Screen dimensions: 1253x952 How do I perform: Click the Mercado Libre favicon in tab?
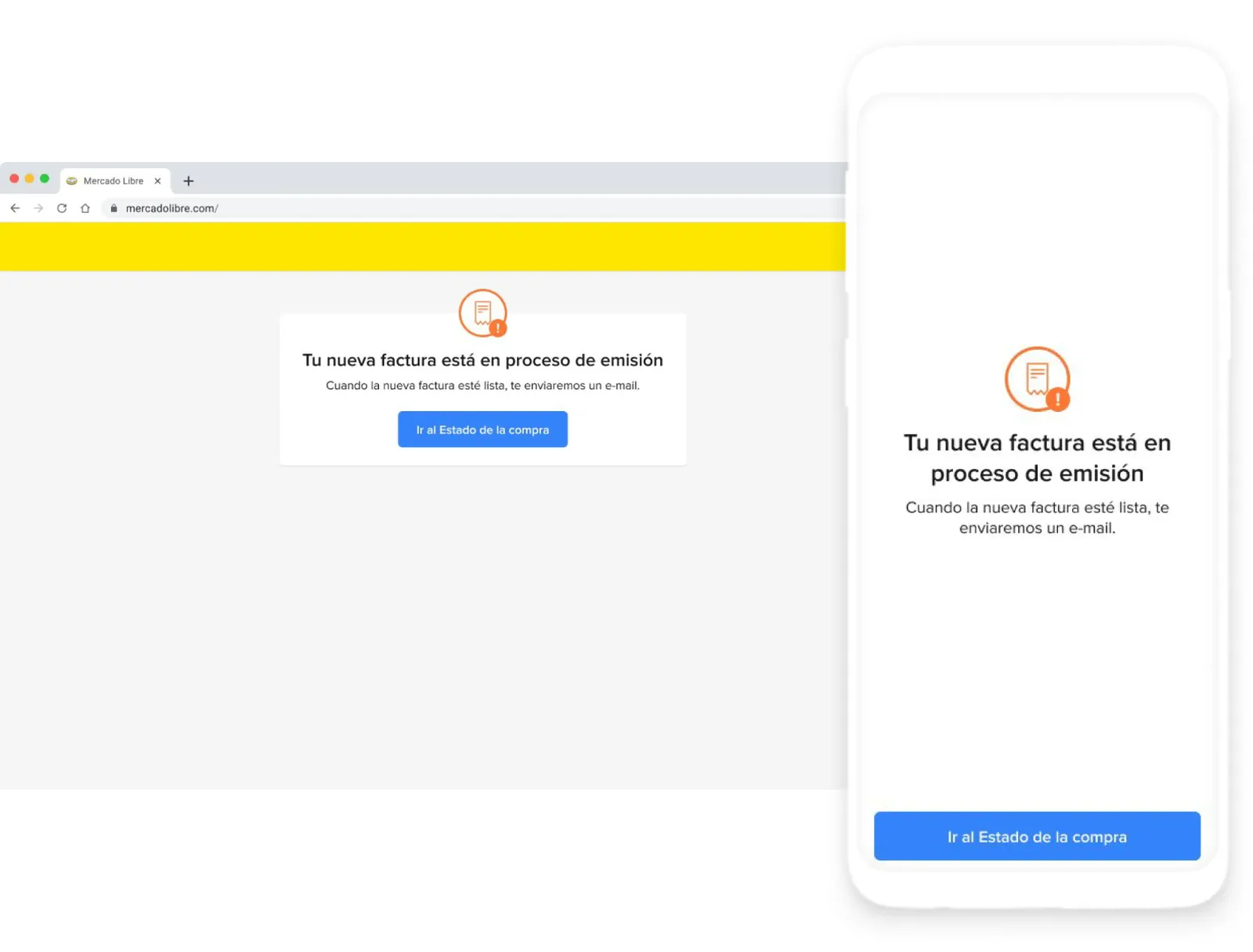(x=72, y=181)
